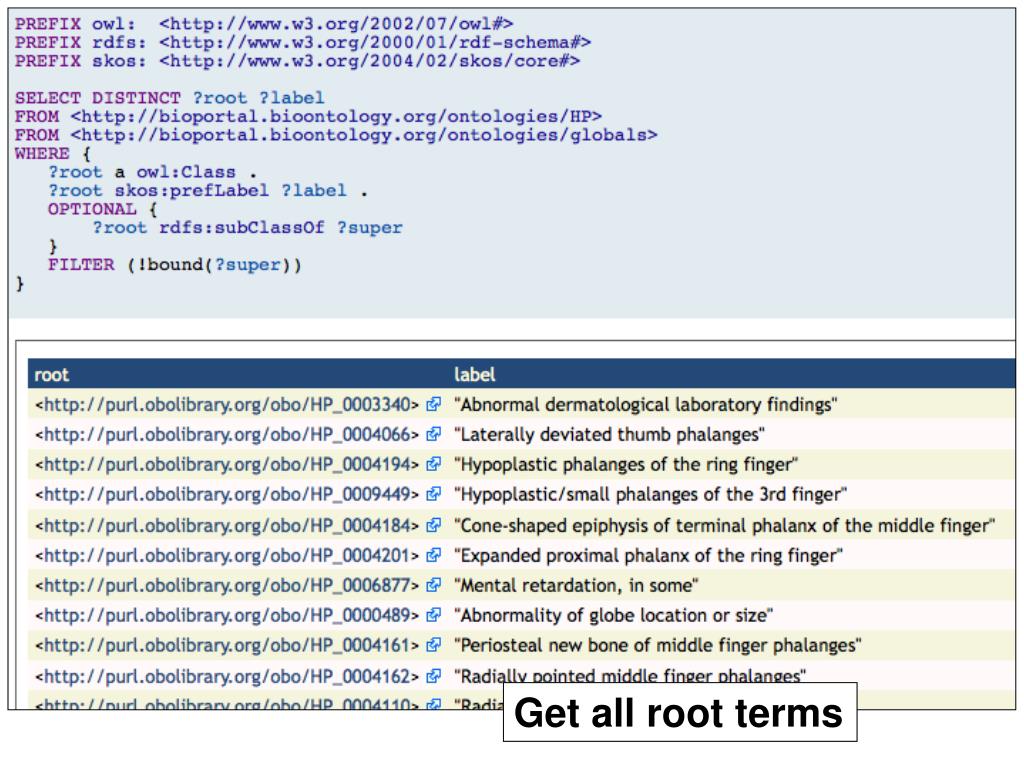Click the HP_0004161 URI link

click(x=227, y=646)
